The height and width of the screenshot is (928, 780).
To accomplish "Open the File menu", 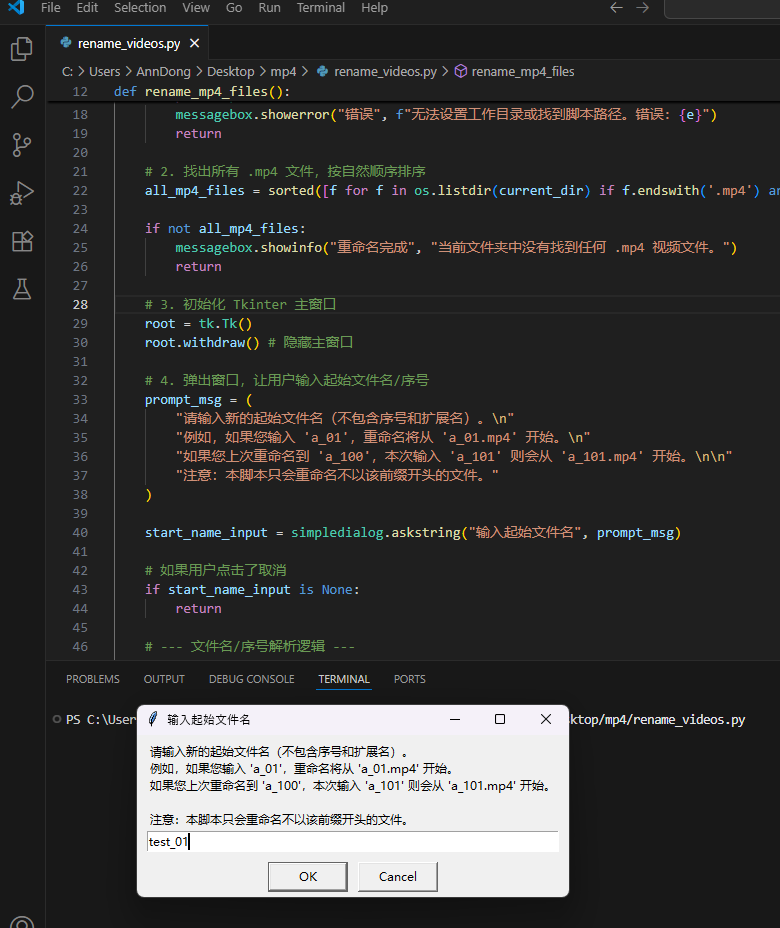I will tap(50, 8).
